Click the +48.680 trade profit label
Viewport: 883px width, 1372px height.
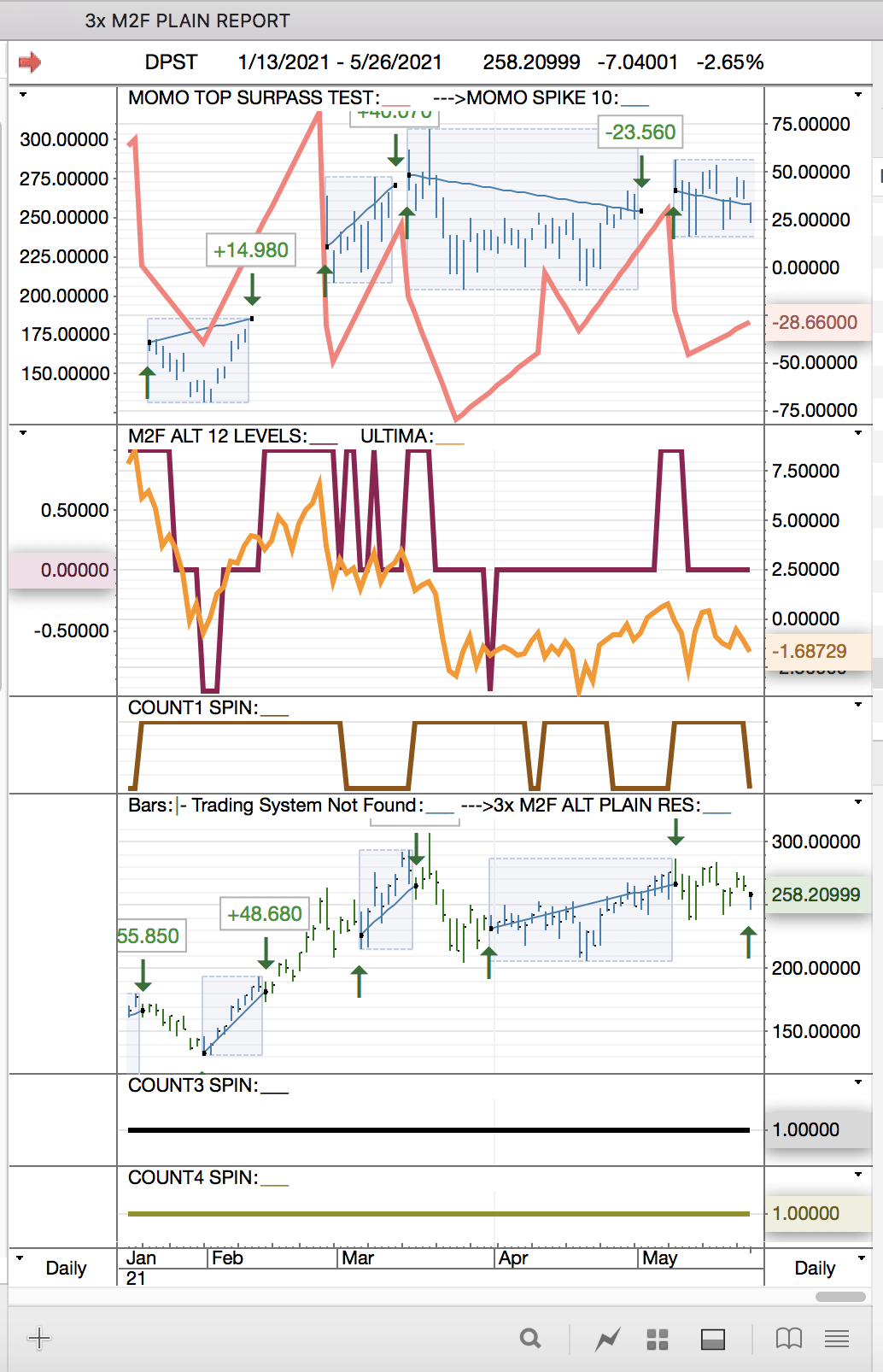pyautogui.click(x=265, y=914)
